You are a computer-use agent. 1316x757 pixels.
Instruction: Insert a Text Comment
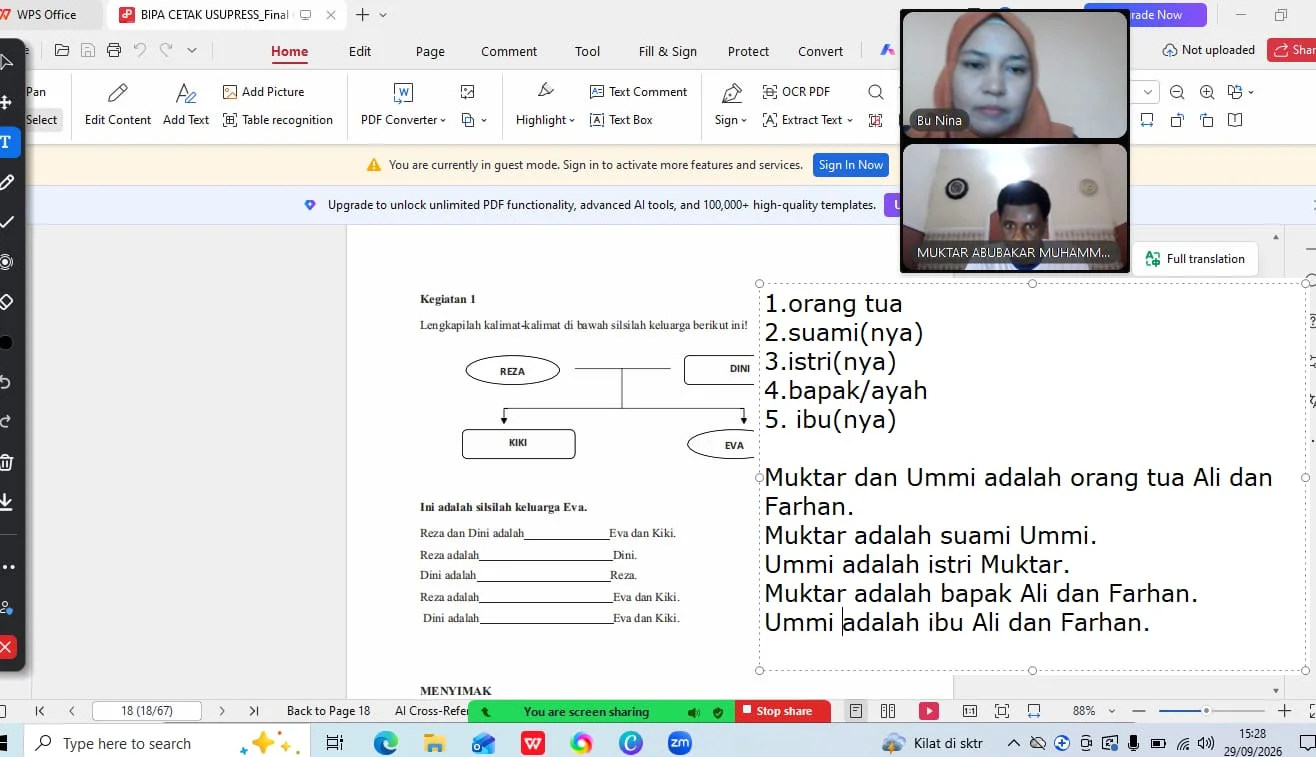pyautogui.click(x=638, y=91)
